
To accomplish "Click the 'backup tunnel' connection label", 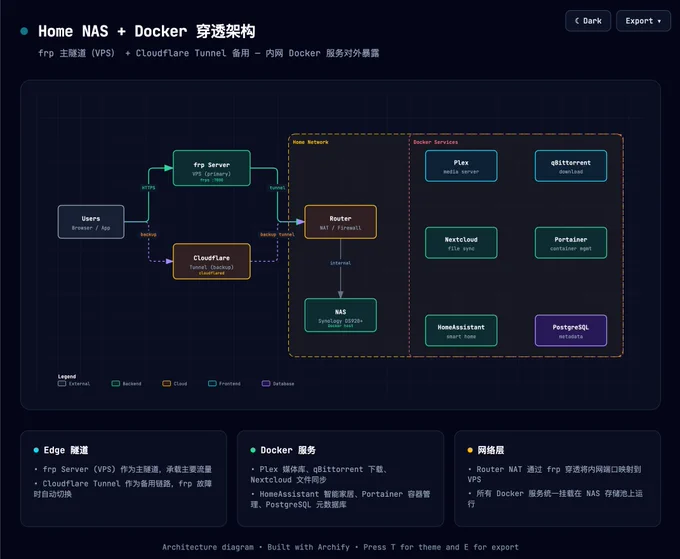I will pos(277,235).
